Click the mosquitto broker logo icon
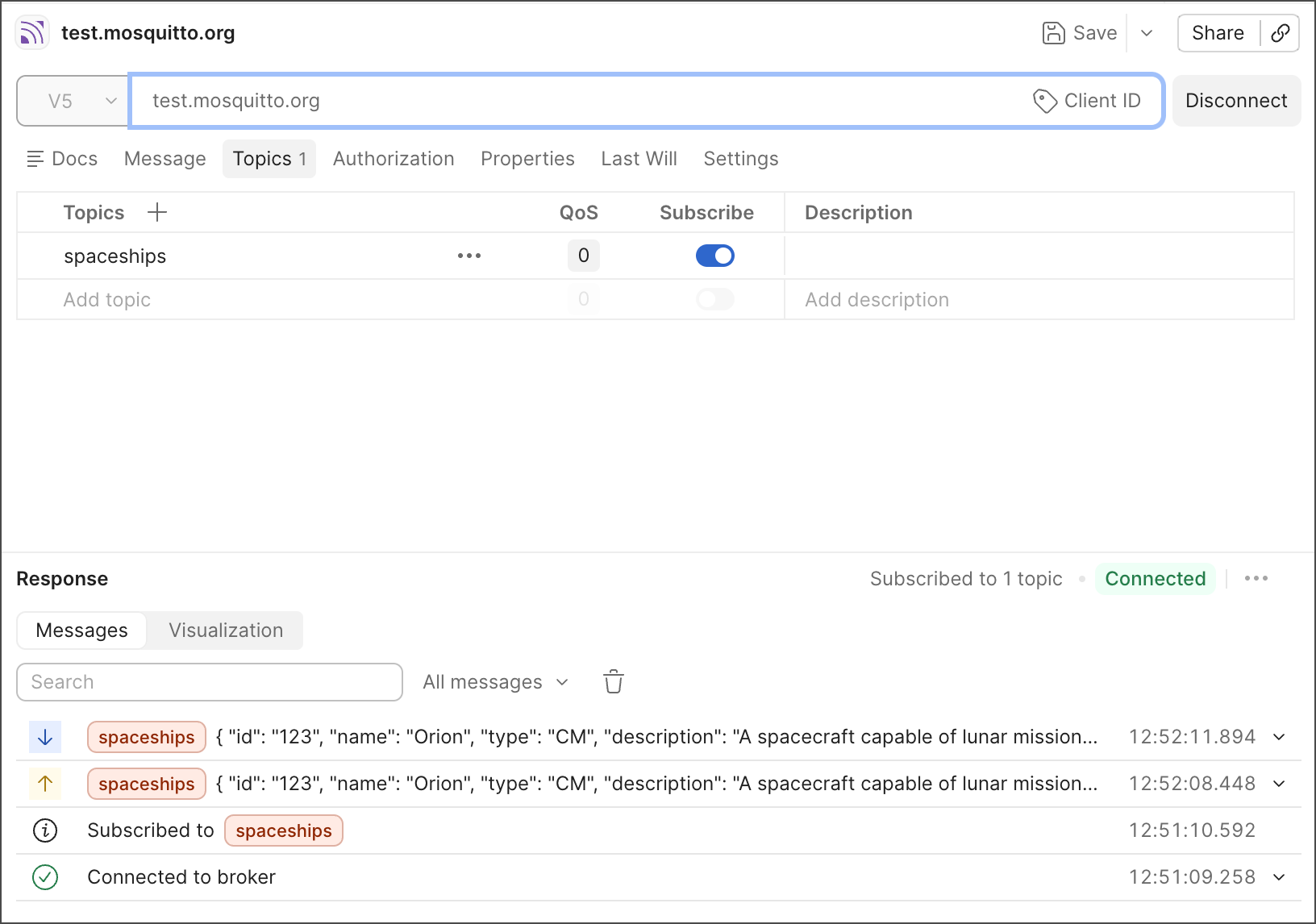 [31, 32]
